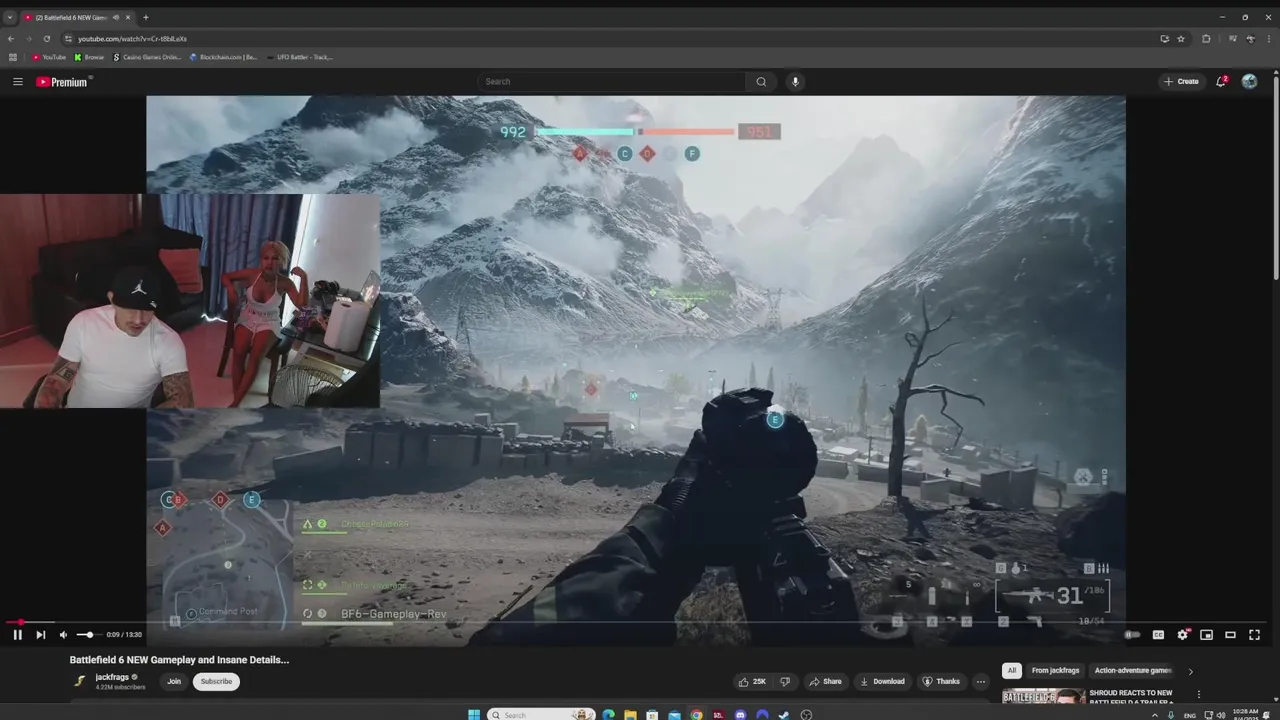Enable theater mode view
Viewport: 1280px width, 720px height.
click(1231, 634)
